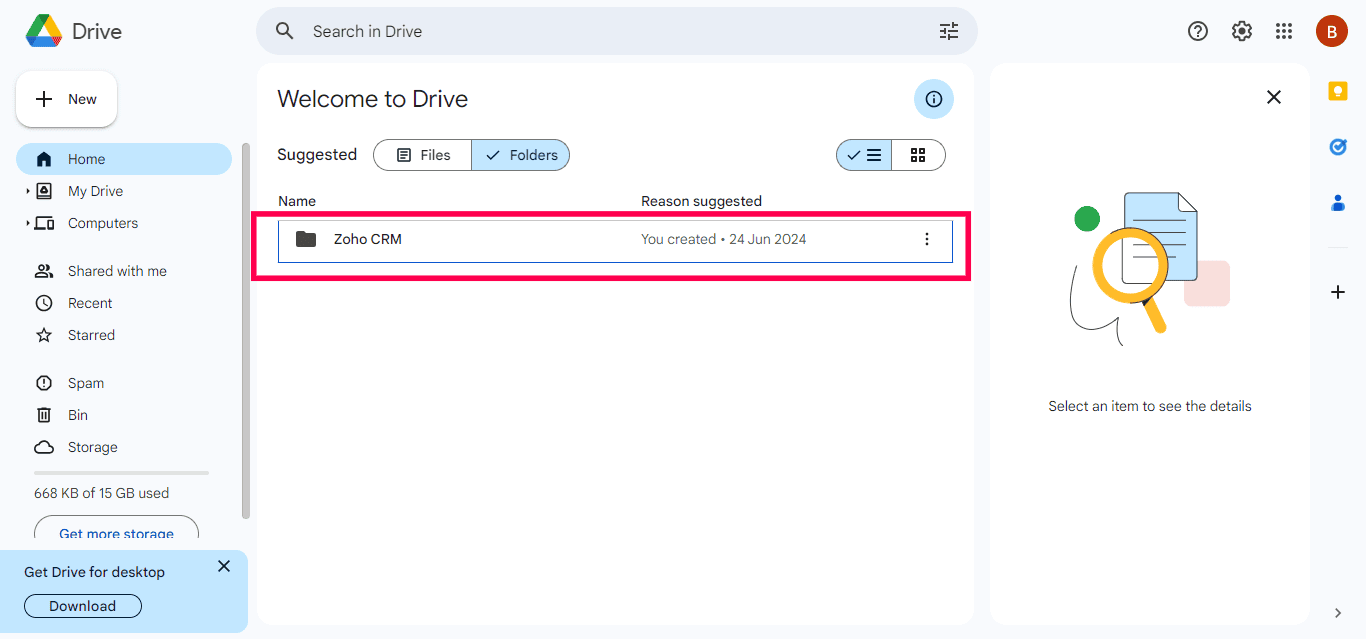Open the Google Keep side panel

click(x=1338, y=91)
